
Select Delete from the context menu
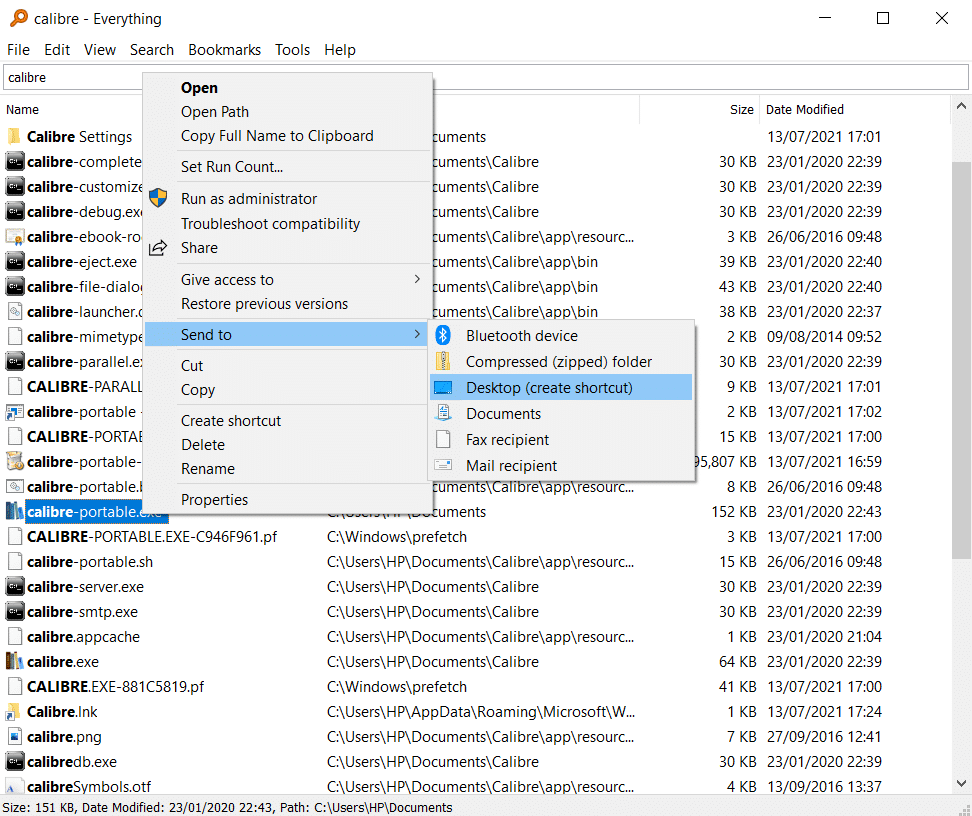[288, 445]
